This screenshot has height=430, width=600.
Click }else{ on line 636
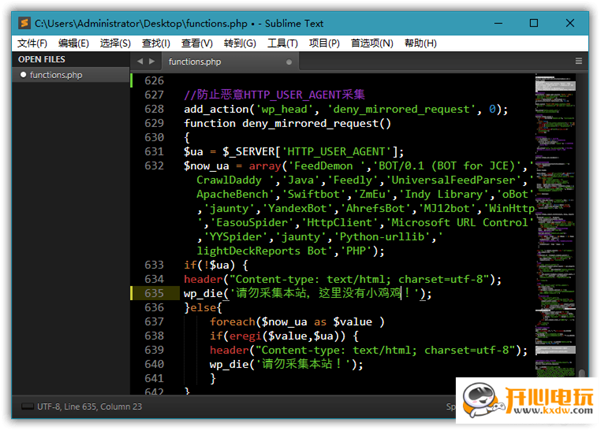(203, 308)
